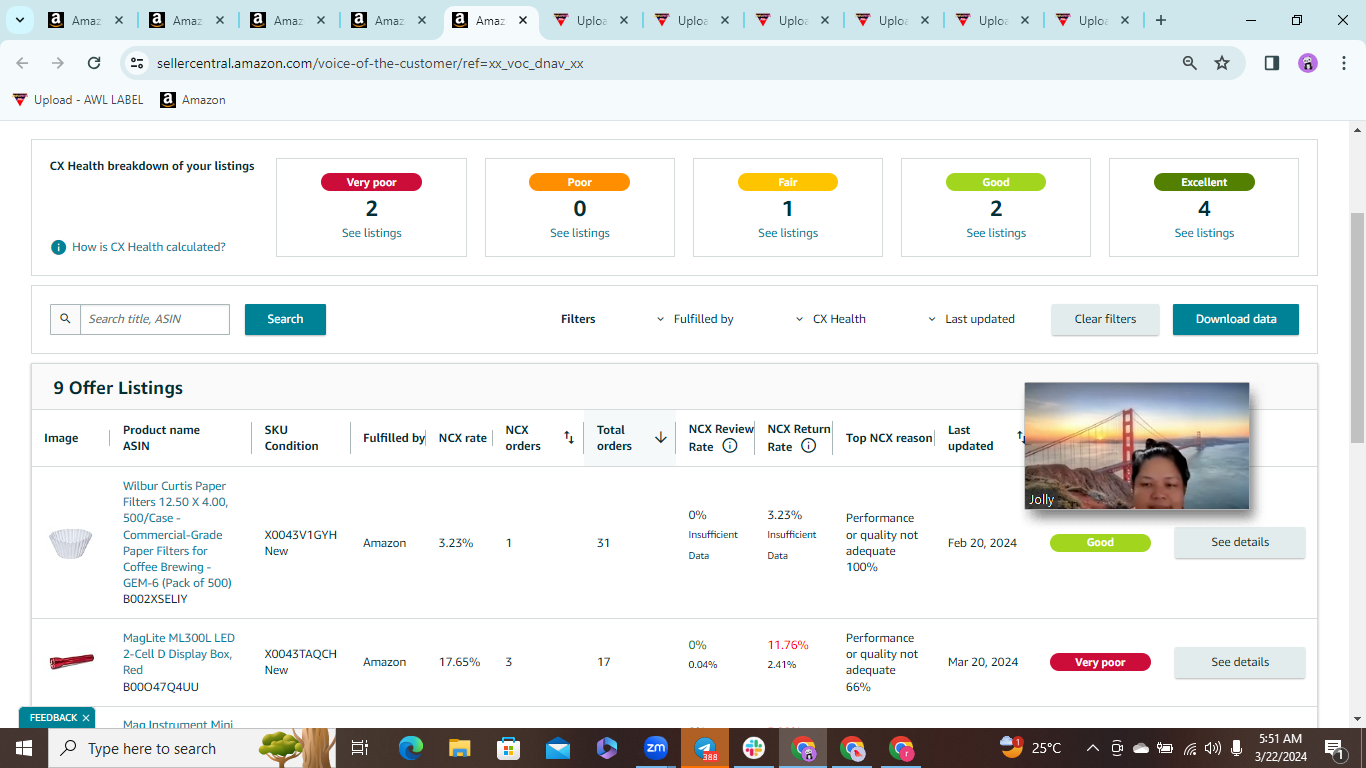
Task: Open the MagLite ML300L product link
Action: point(179,654)
